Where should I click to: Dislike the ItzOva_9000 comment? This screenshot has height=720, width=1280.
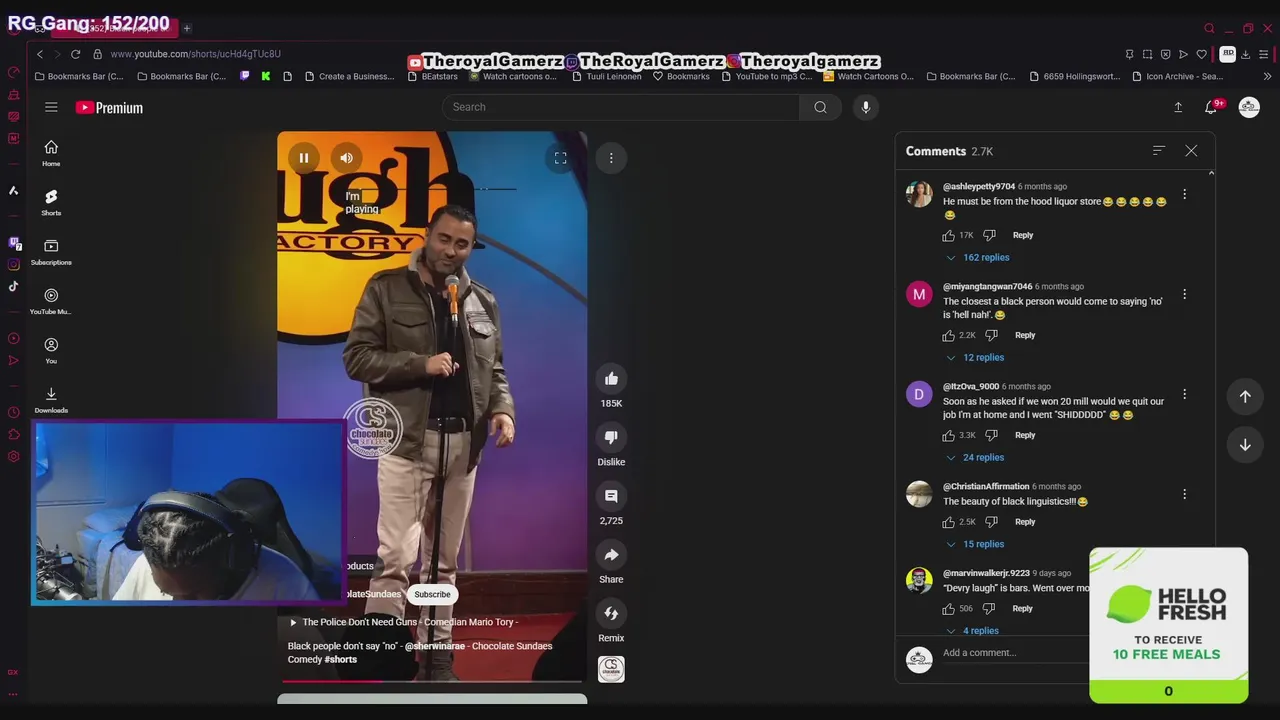(x=991, y=435)
